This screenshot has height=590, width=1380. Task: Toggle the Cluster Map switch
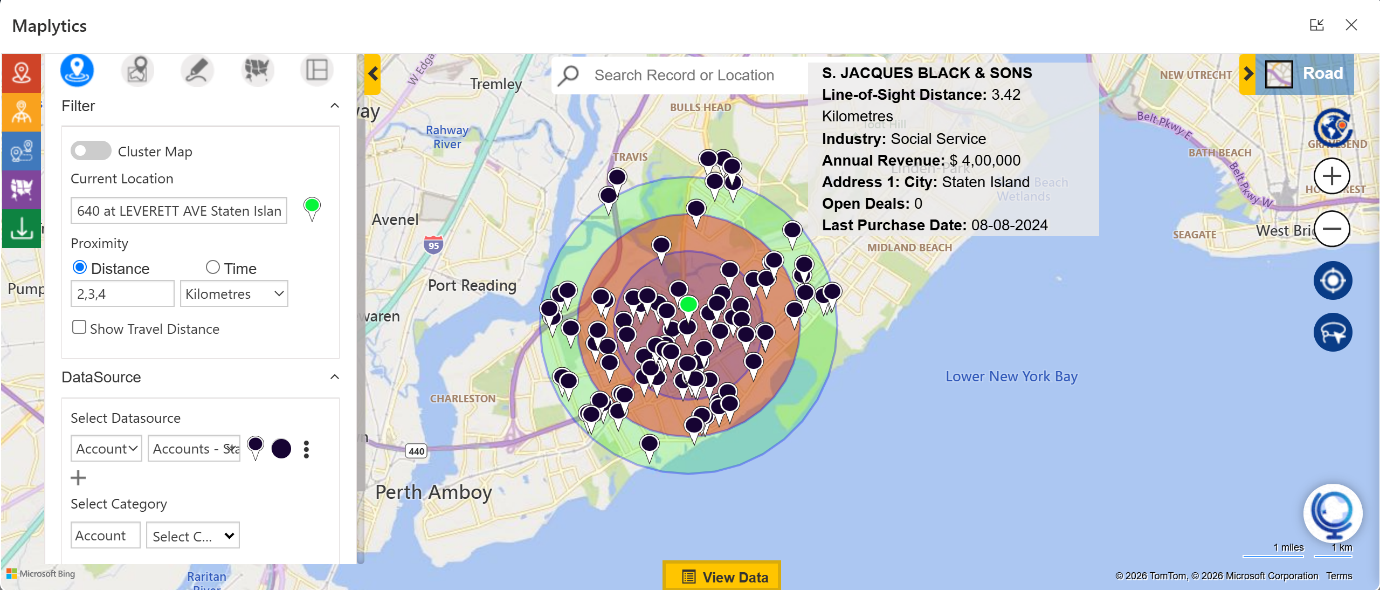91,151
